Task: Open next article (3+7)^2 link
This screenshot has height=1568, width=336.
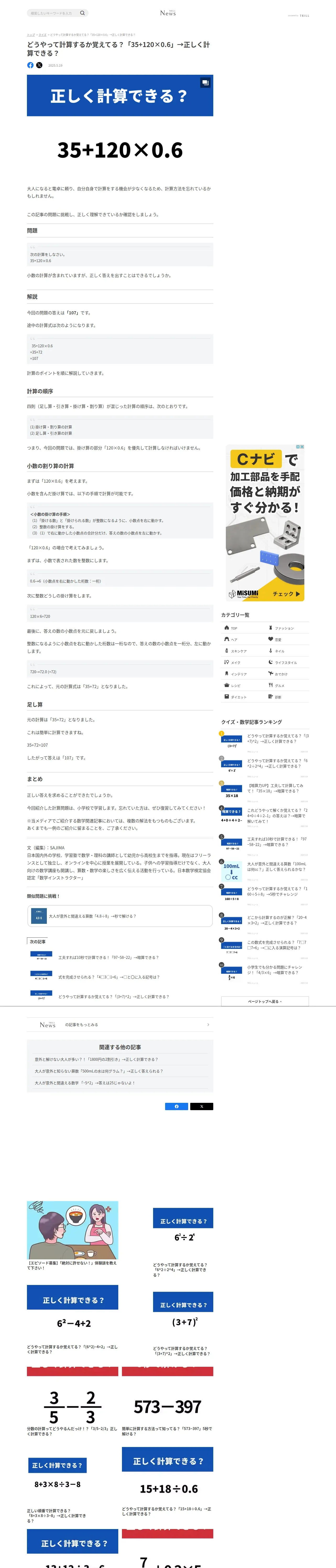Action: [114, 996]
